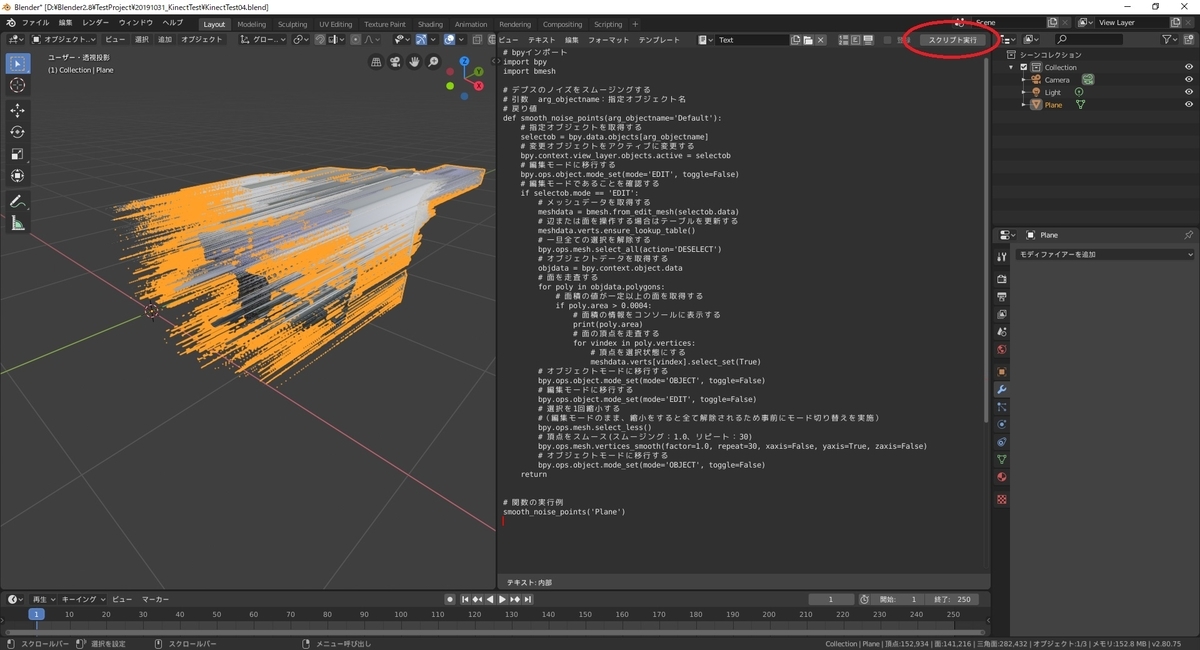Open the viewport overlays dropdown arrow

click(x=461, y=40)
